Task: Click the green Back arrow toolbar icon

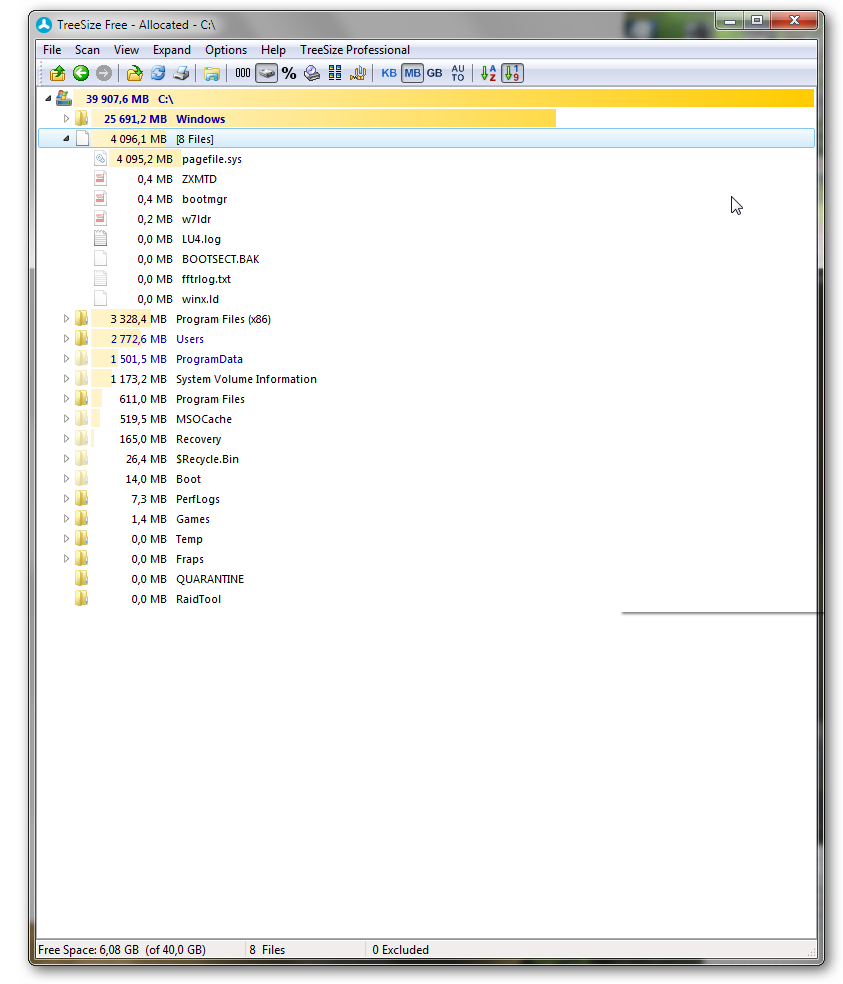Action: click(81, 73)
